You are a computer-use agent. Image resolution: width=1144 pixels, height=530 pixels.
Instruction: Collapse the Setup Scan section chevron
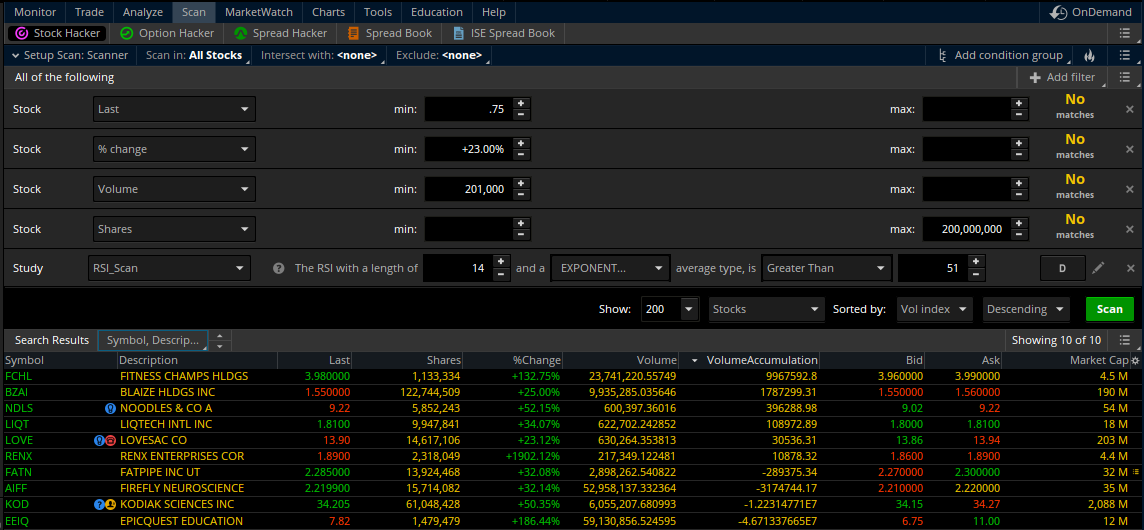pyautogui.click(x=15, y=56)
